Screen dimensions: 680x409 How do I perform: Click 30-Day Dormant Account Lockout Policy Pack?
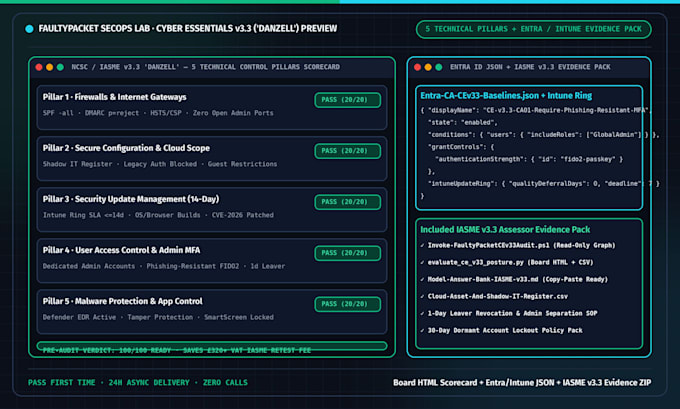501,330
